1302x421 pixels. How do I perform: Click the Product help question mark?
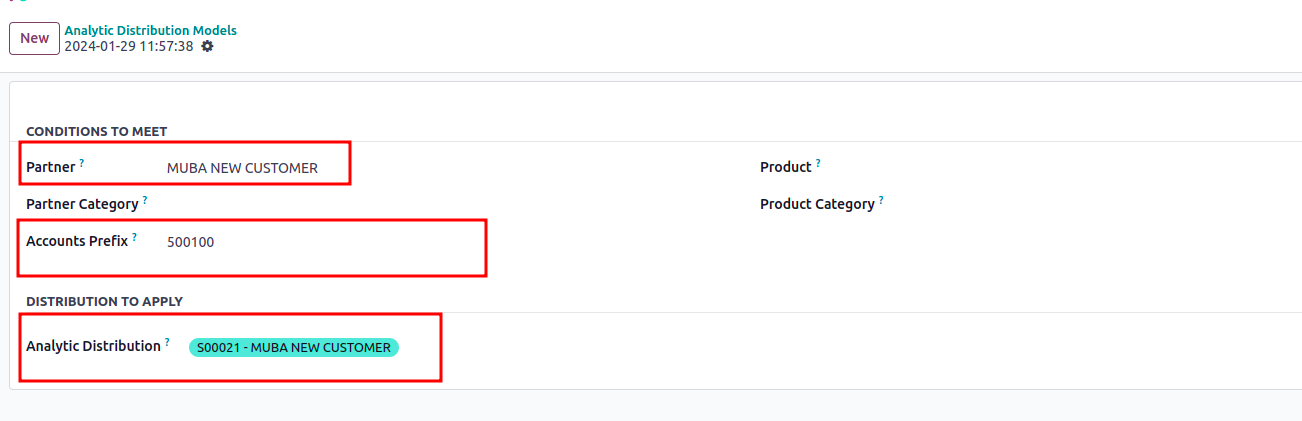click(x=818, y=163)
